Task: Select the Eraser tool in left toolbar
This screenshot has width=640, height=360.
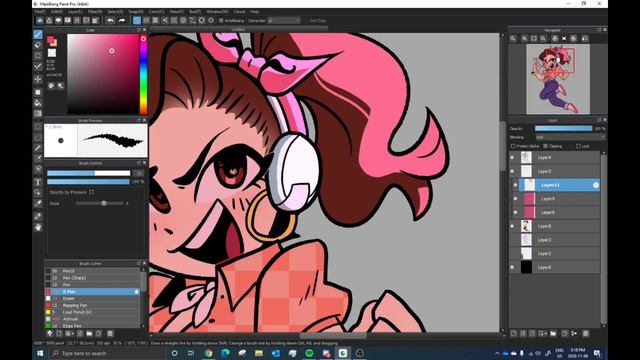Action: click(38, 45)
